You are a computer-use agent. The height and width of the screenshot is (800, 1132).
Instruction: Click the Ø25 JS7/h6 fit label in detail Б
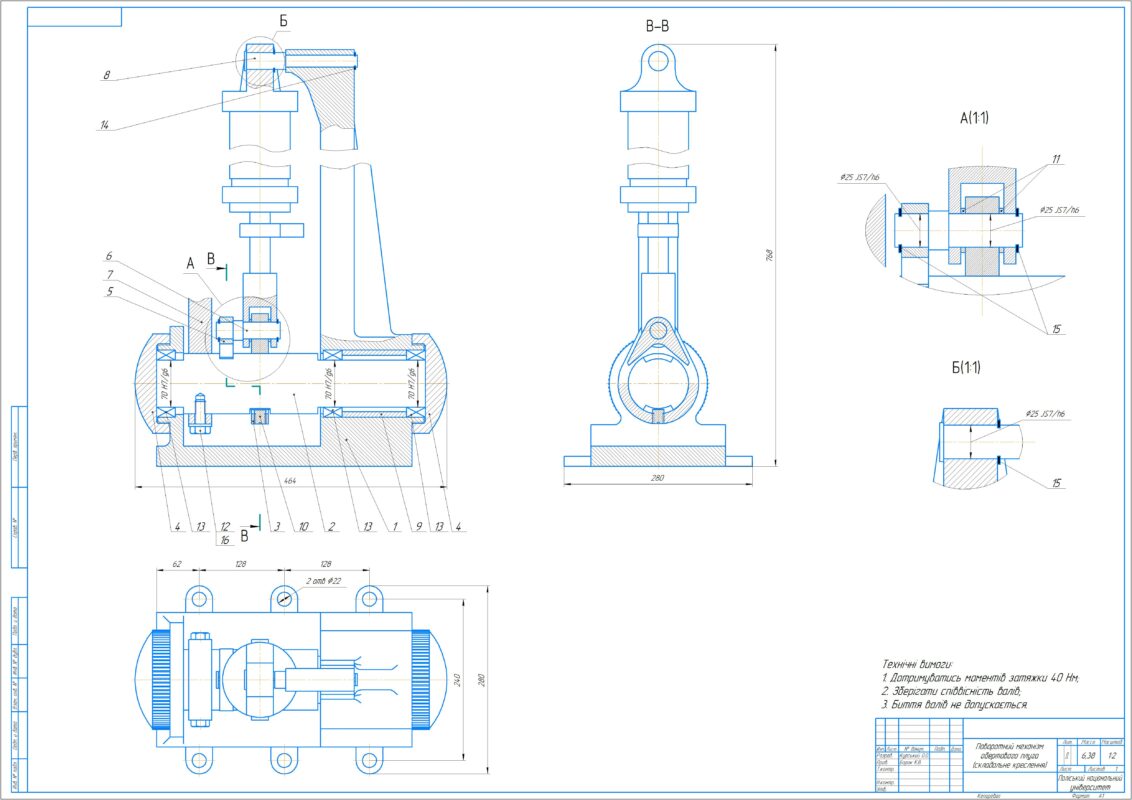tap(1045, 414)
